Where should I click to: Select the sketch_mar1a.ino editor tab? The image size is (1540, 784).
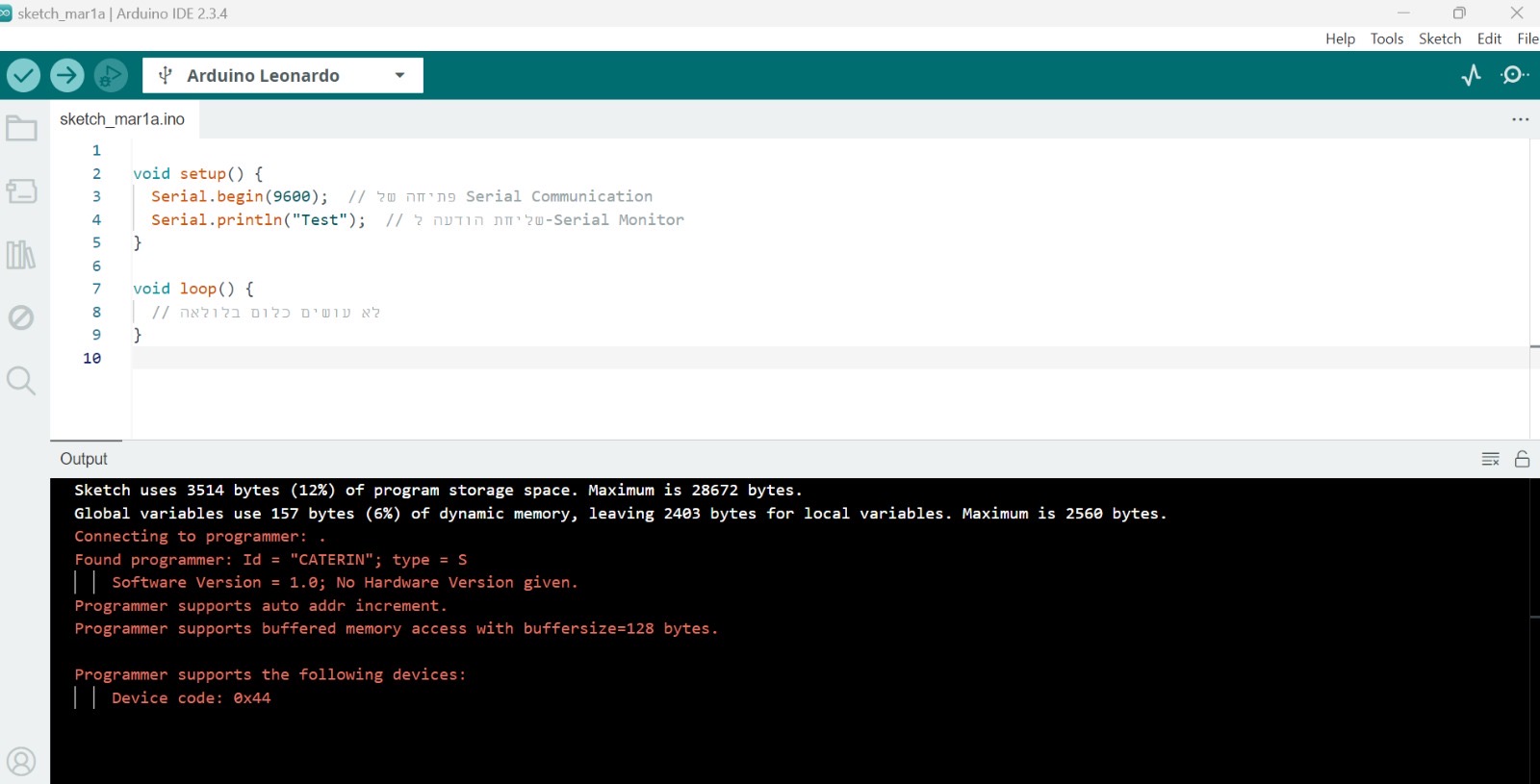tap(122, 119)
